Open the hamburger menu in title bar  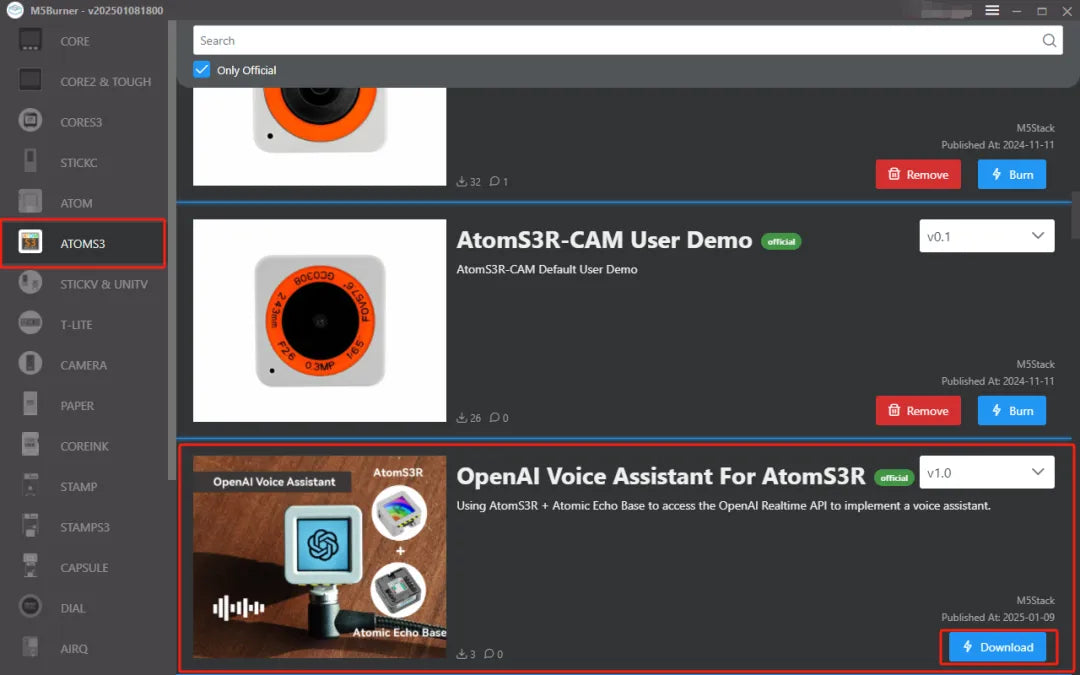tap(992, 10)
